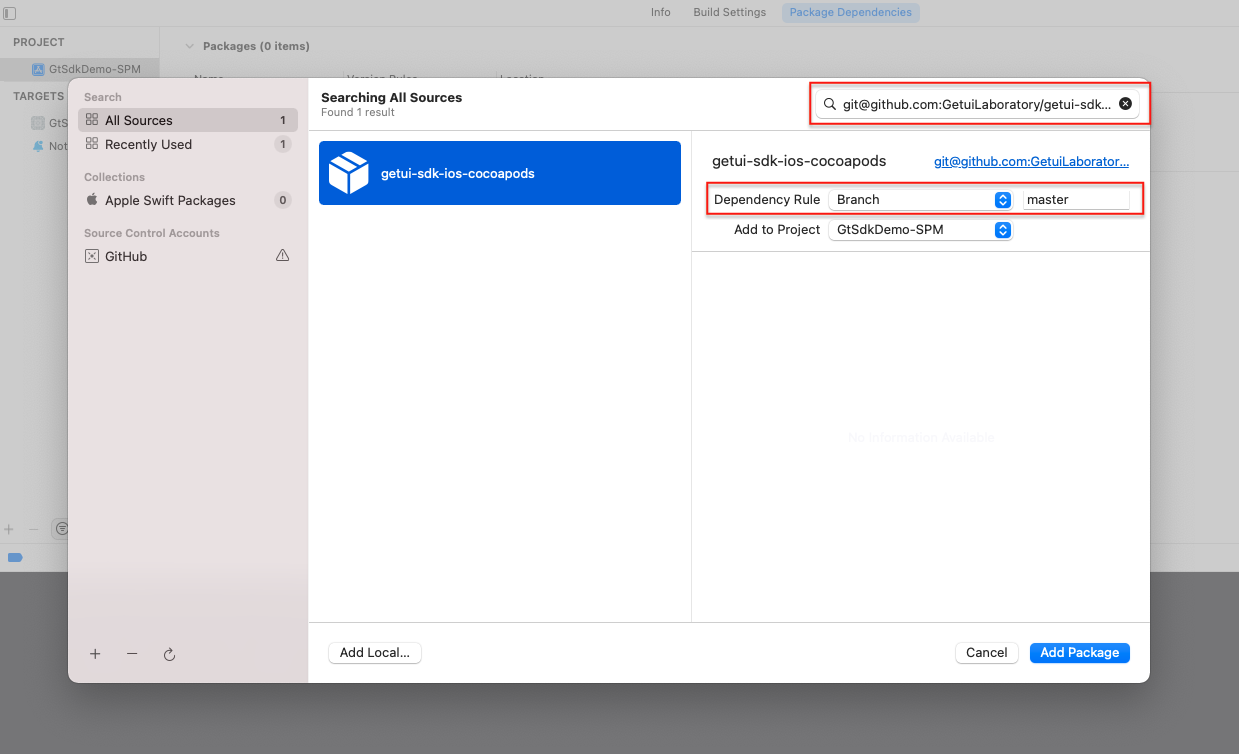Click the filter icon in targets list

[x=62, y=528]
